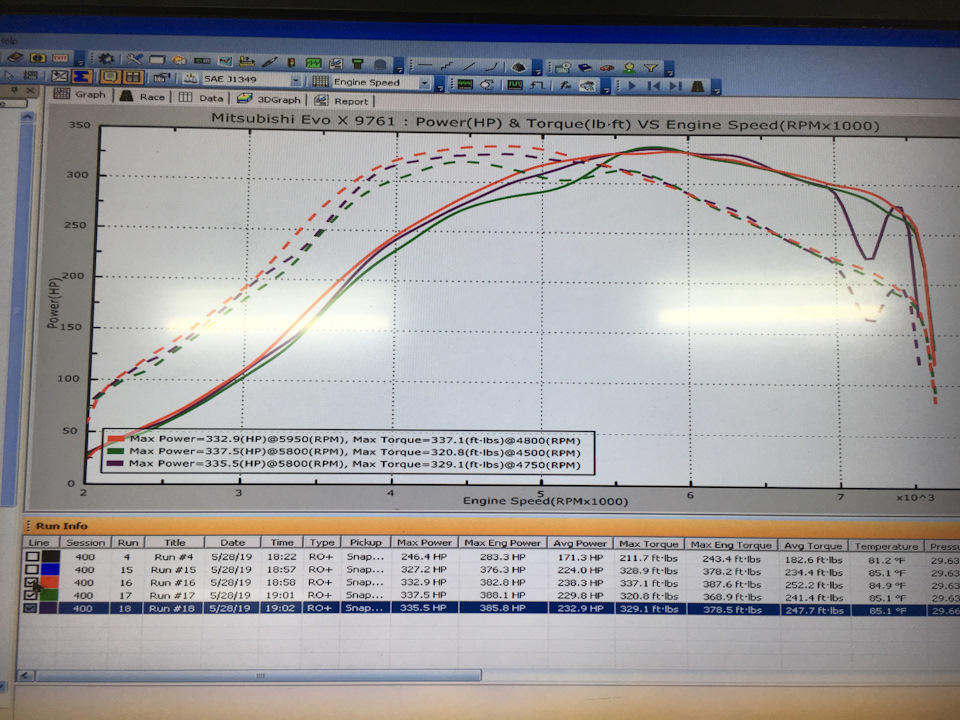
Task: Click the blue book database icon
Action: 585,67
